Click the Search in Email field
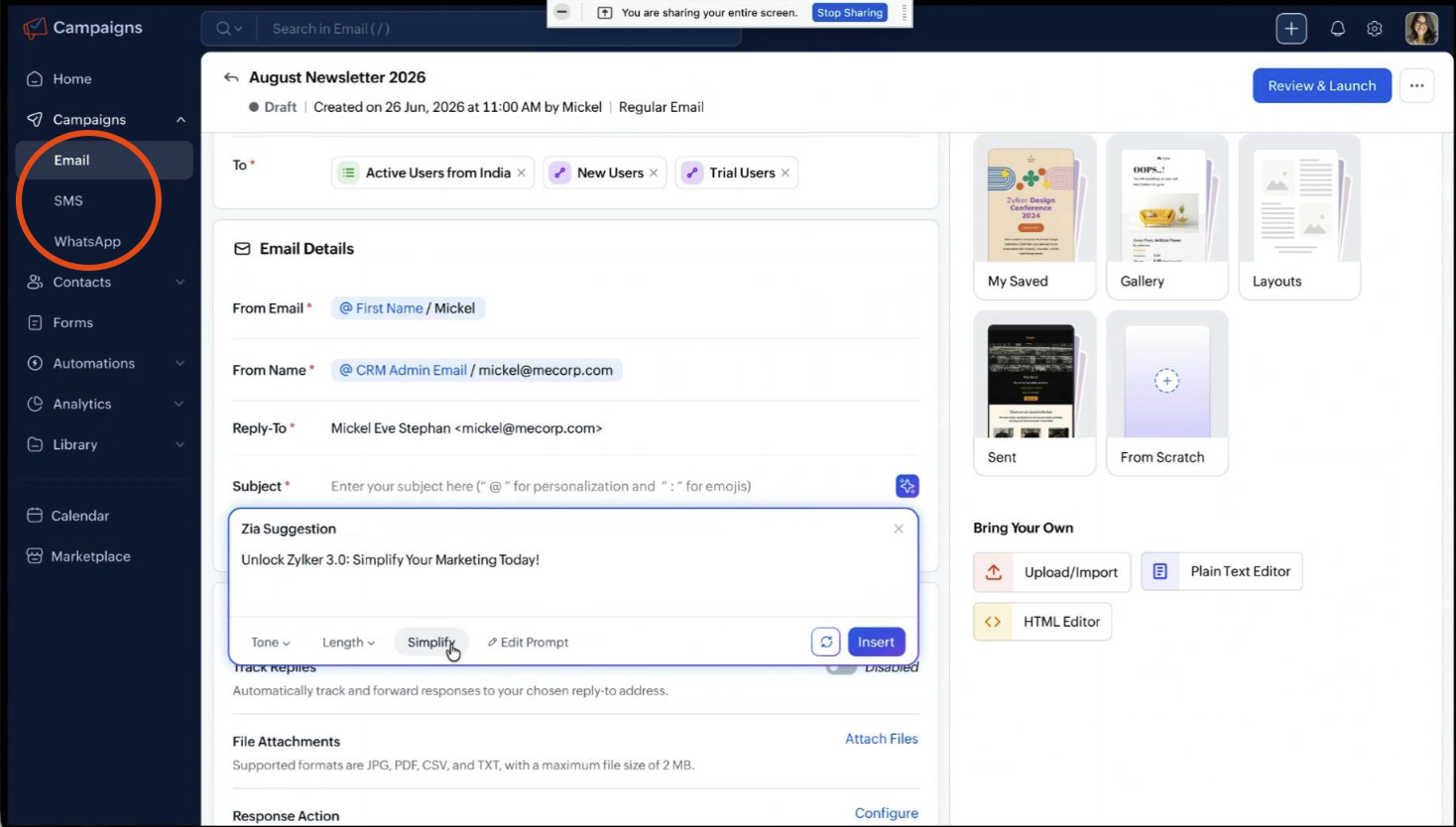Screen dimensions: 1456x827 pyautogui.click(x=501, y=29)
